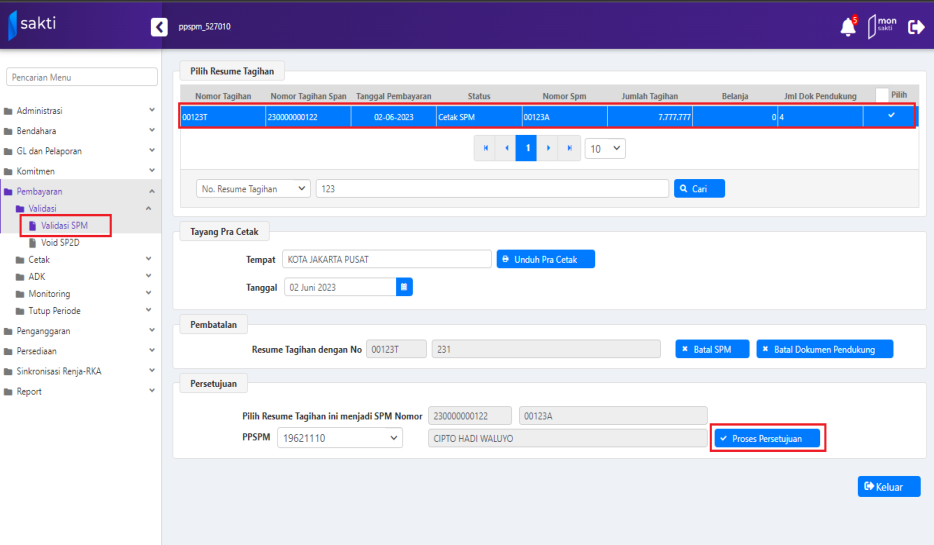Image resolution: width=934 pixels, height=545 pixels.
Task: Open Validasi SPM menu item
Action: (x=64, y=226)
